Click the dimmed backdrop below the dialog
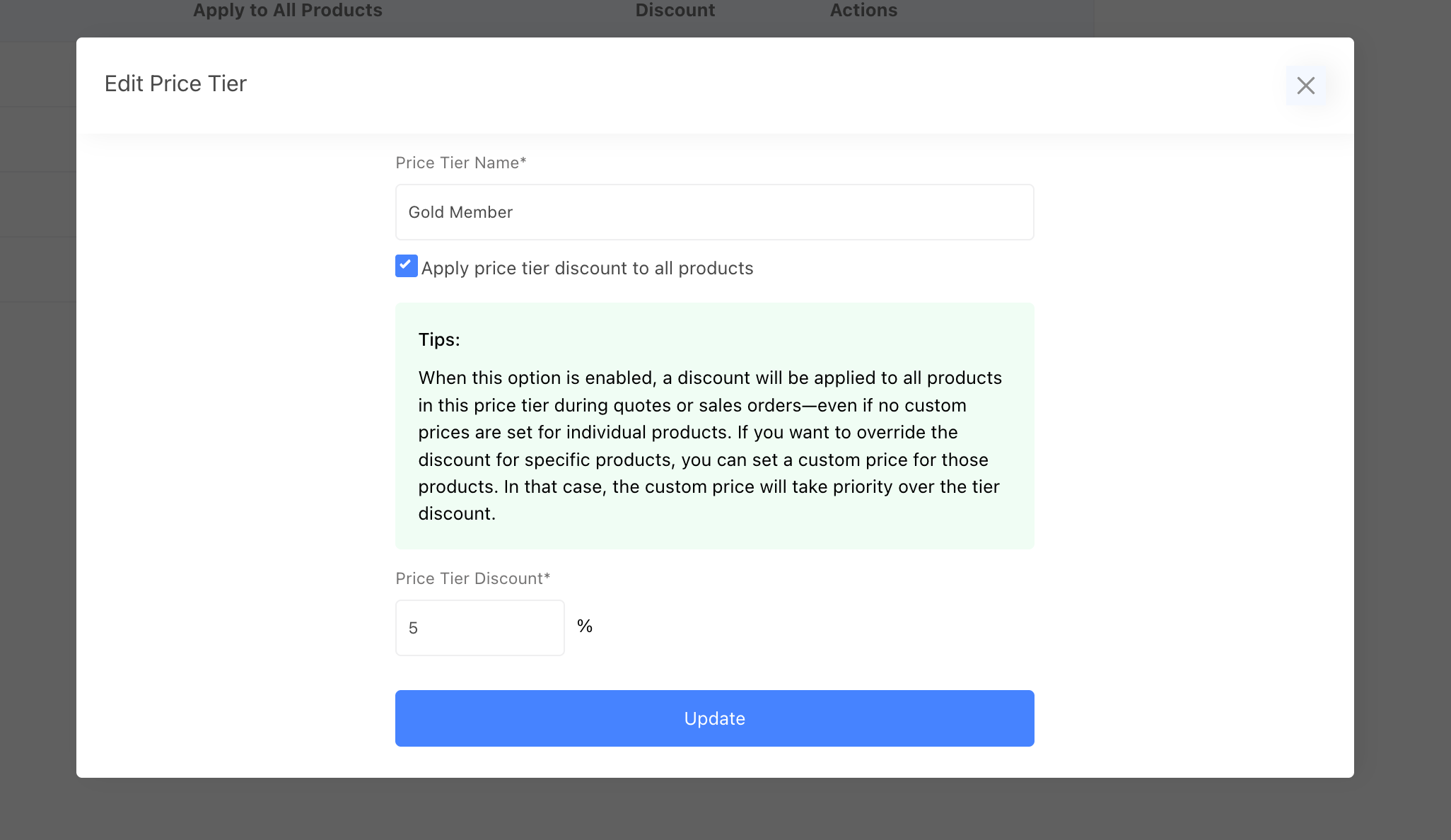 (714, 810)
